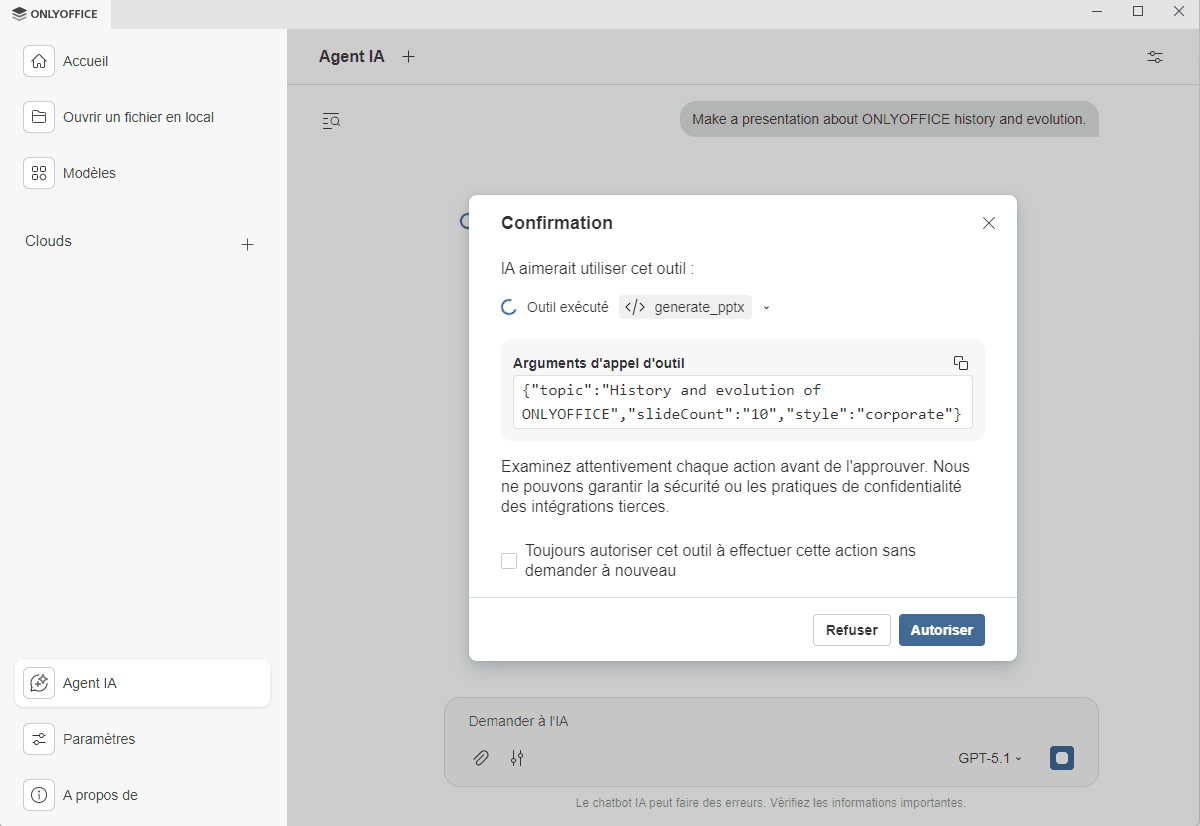Expand the generate_pptx tool details
The image size is (1200, 826).
766,308
